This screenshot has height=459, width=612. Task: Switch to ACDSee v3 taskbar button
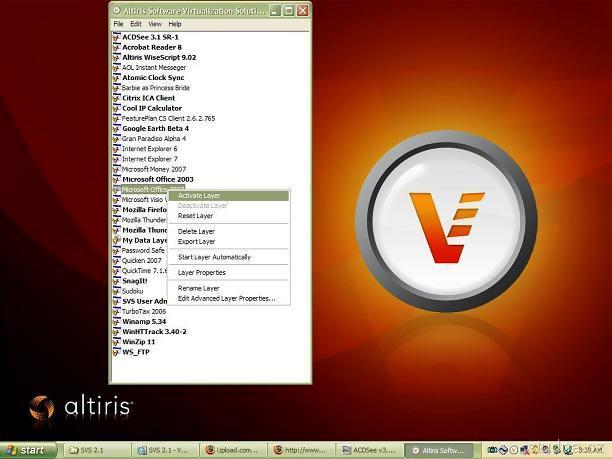pyautogui.click(x=370, y=450)
